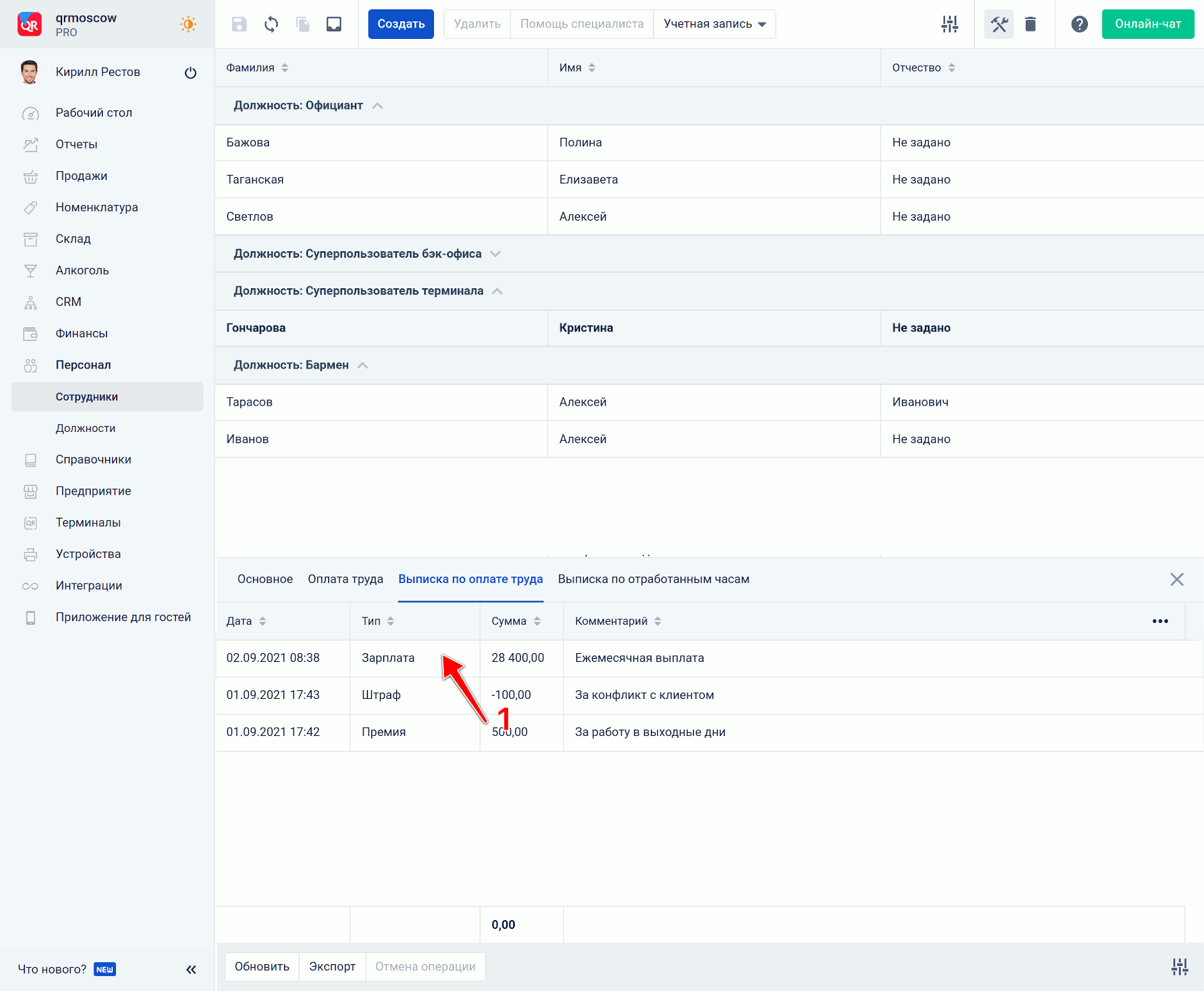Select the Бажова employee row
Screen dimensions: 1204x991
709,142
